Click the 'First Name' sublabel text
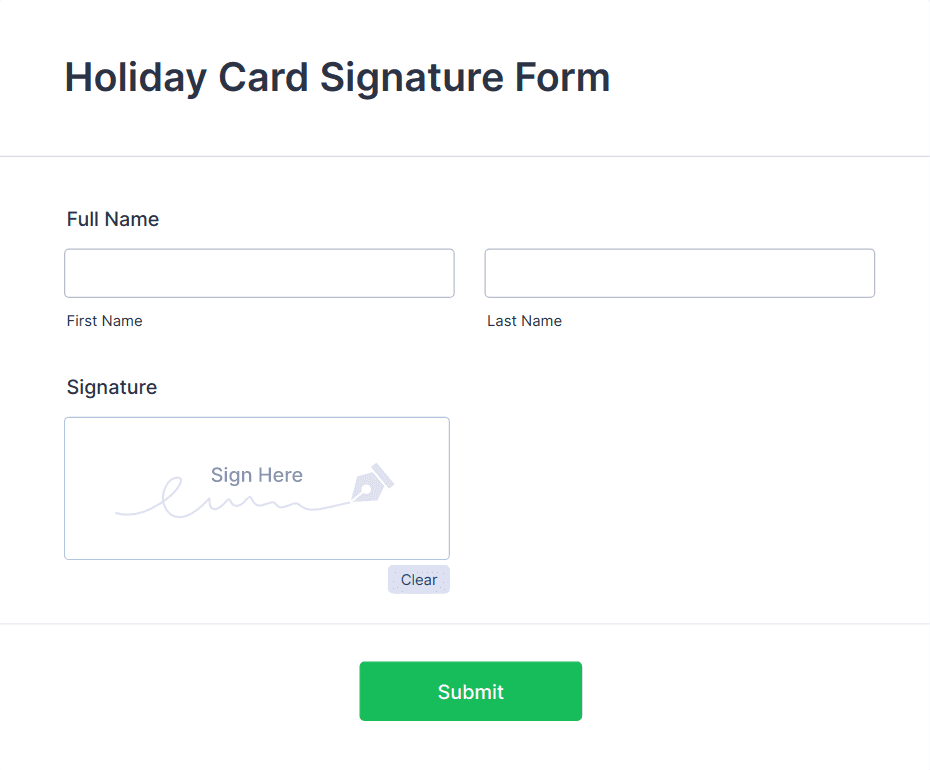This screenshot has width=930, height=770. point(104,321)
